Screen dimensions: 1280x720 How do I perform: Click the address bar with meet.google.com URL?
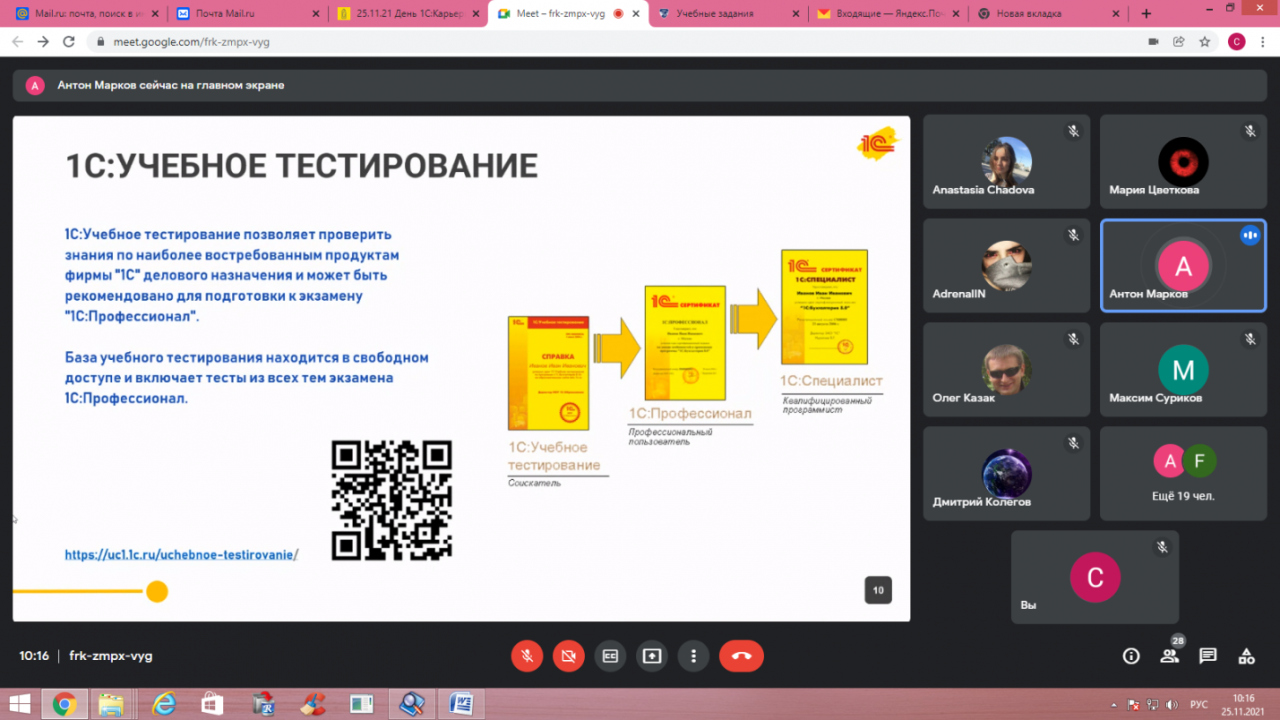tap(600, 42)
